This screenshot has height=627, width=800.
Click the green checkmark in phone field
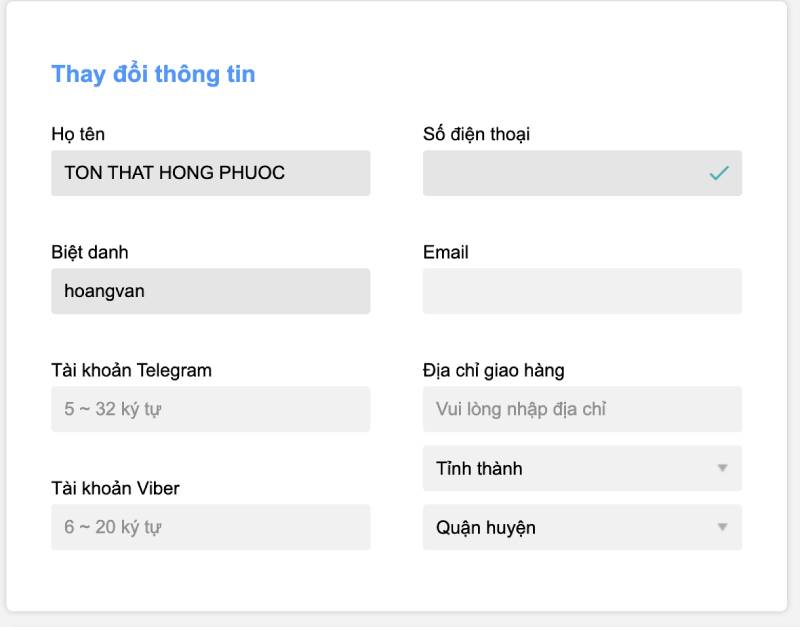[719, 173]
